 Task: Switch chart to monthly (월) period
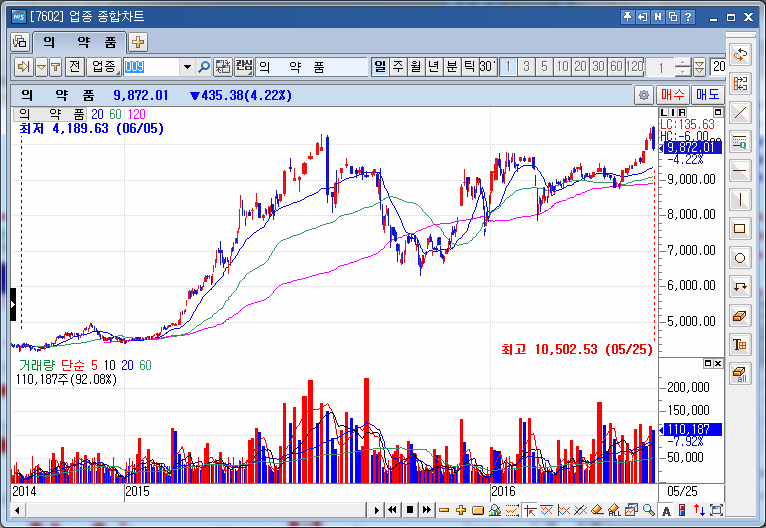(x=416, y=67)
